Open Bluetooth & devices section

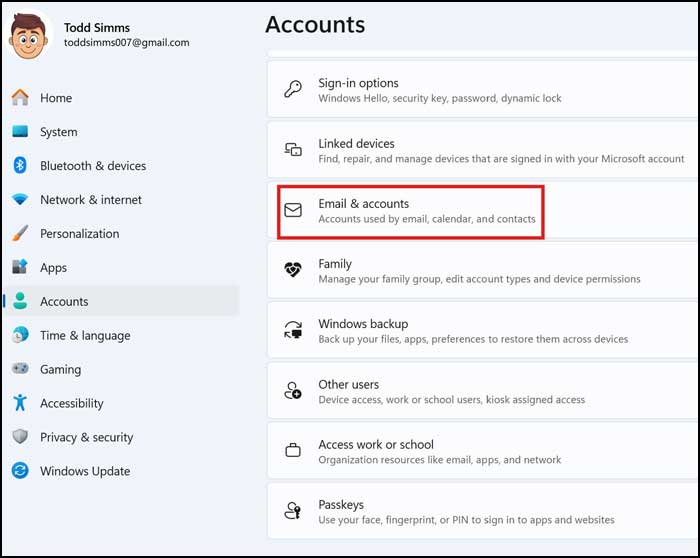click(x=121, y=165)
